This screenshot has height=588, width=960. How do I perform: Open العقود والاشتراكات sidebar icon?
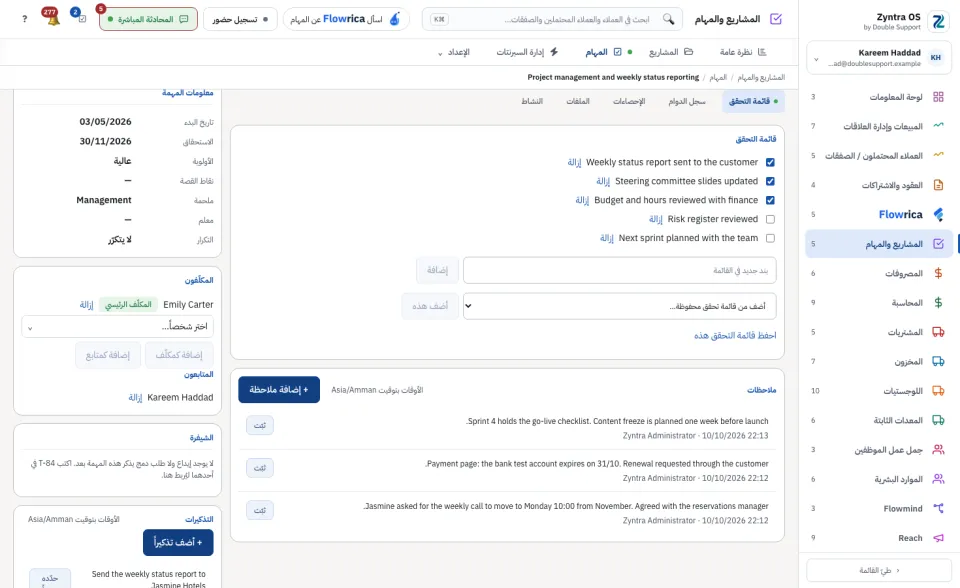[x=938, y=185]
